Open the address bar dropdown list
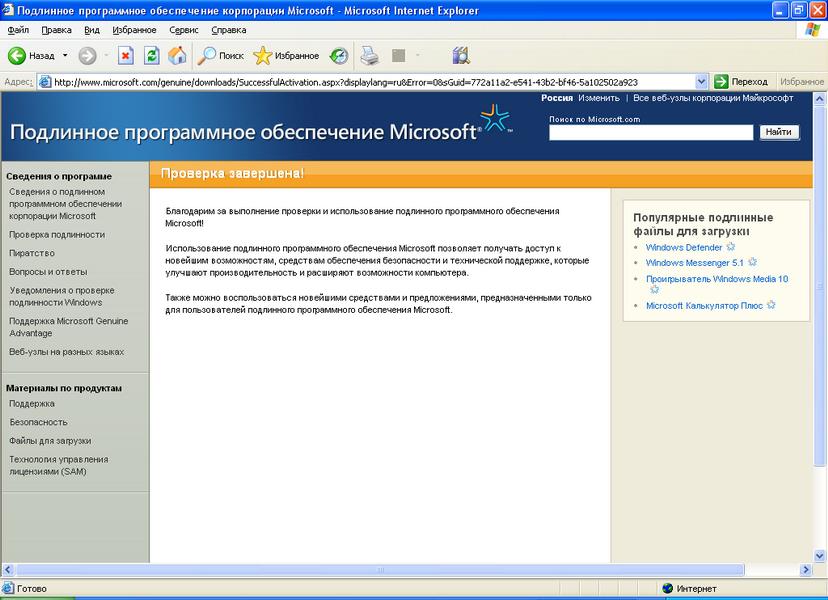The height and width of the screenshot is (600, 828). [701, 82]
